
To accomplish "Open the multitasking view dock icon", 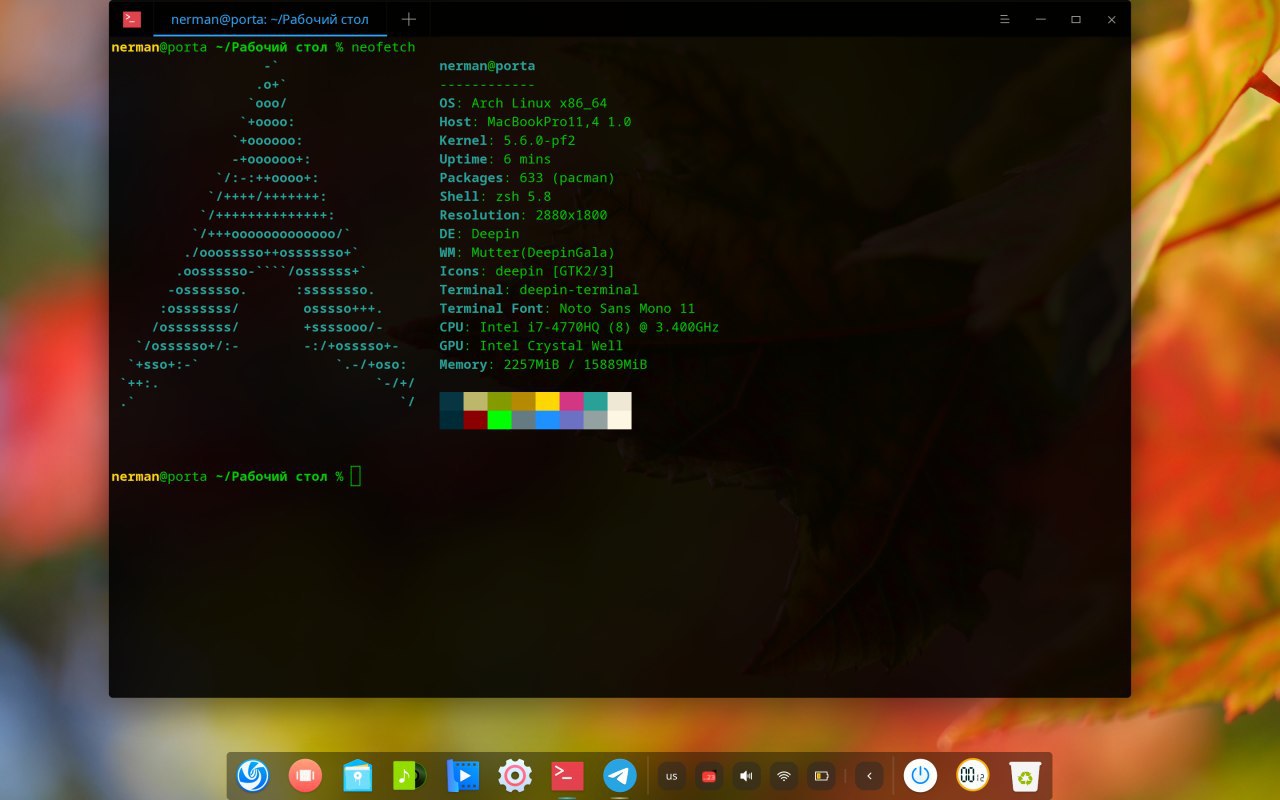I will point(305,776).
